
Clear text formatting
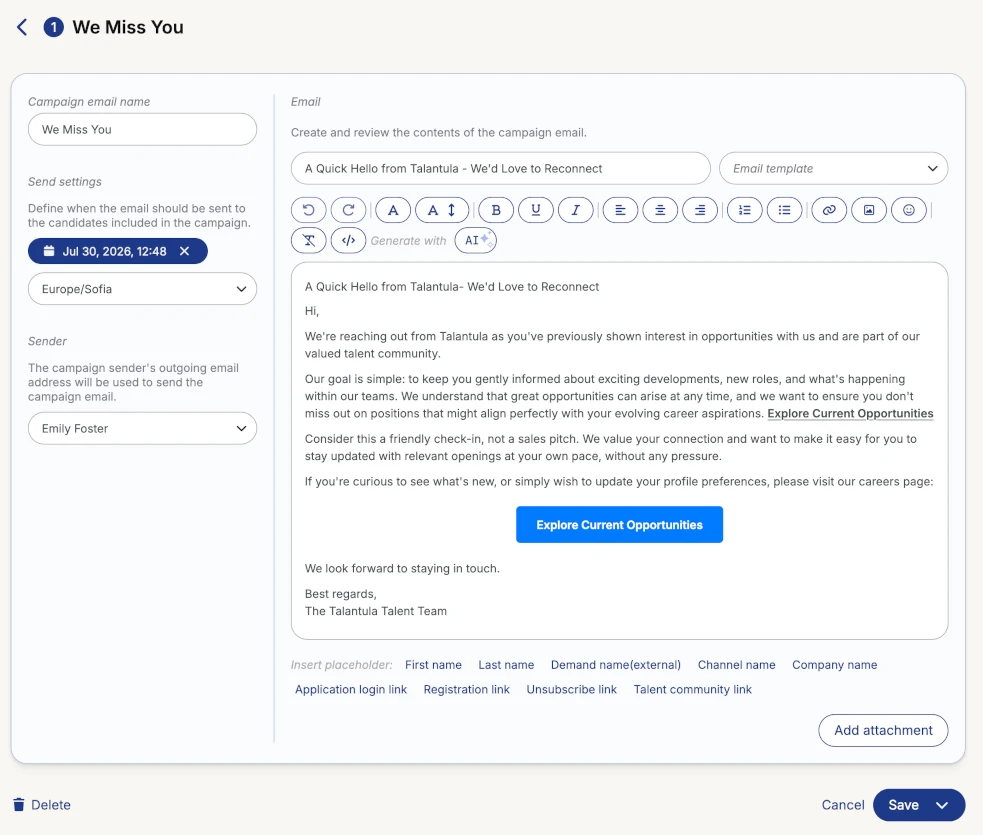(308, 240)
